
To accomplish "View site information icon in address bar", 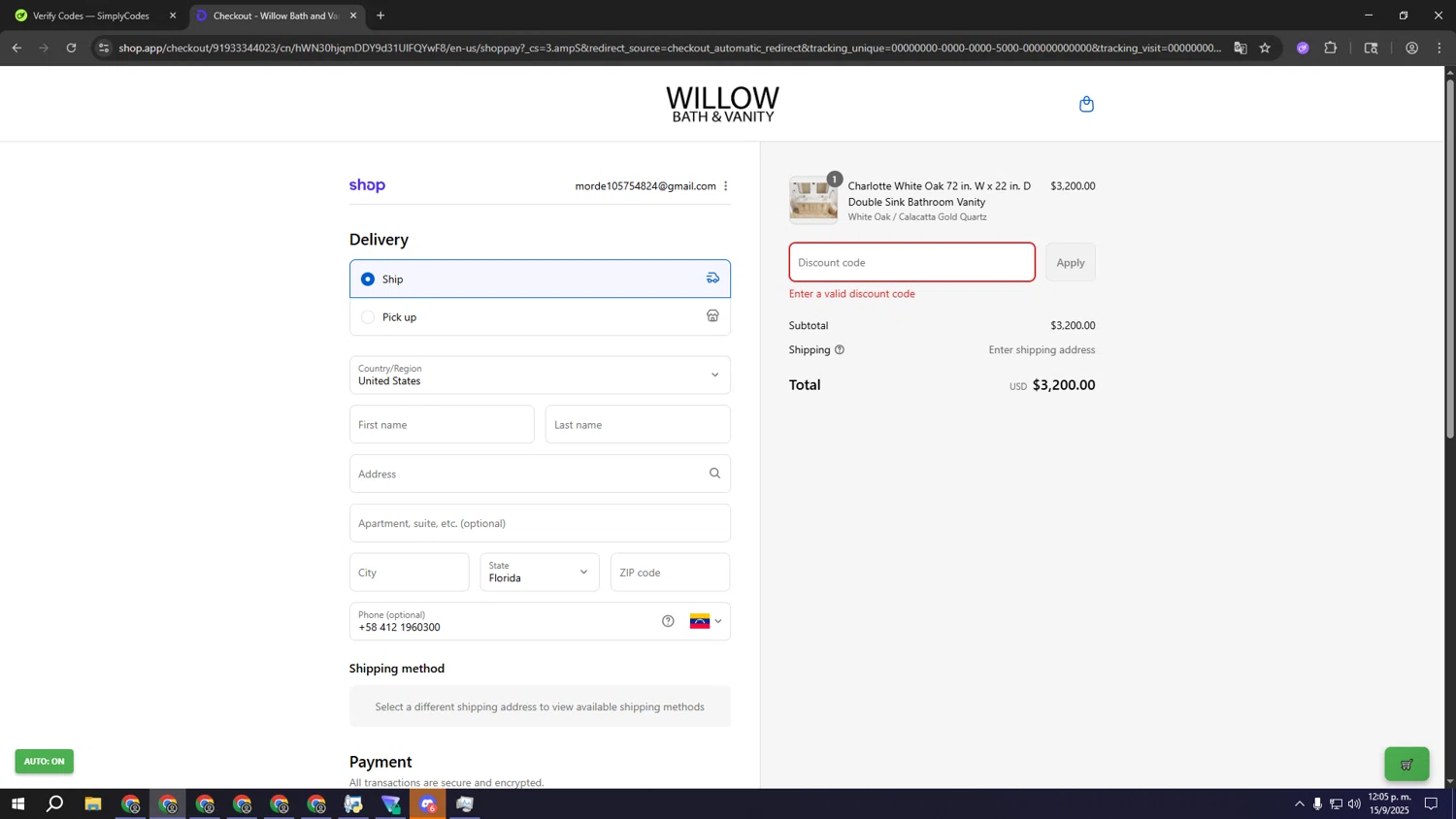I will pyautogui.click(x=104, y=48).
